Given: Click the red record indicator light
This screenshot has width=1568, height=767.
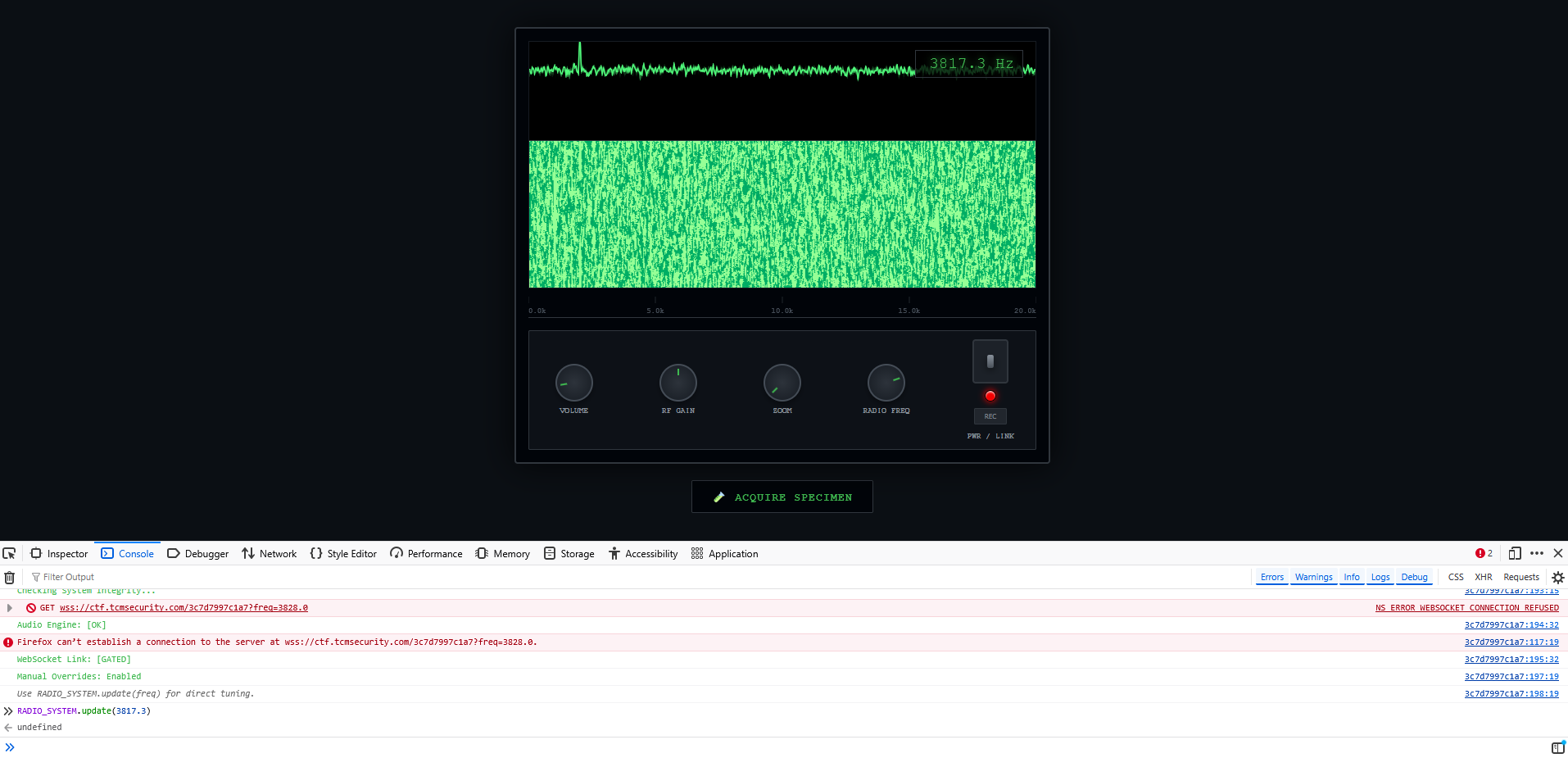Looking at the screenshot, I should click(x=990, y=397).
